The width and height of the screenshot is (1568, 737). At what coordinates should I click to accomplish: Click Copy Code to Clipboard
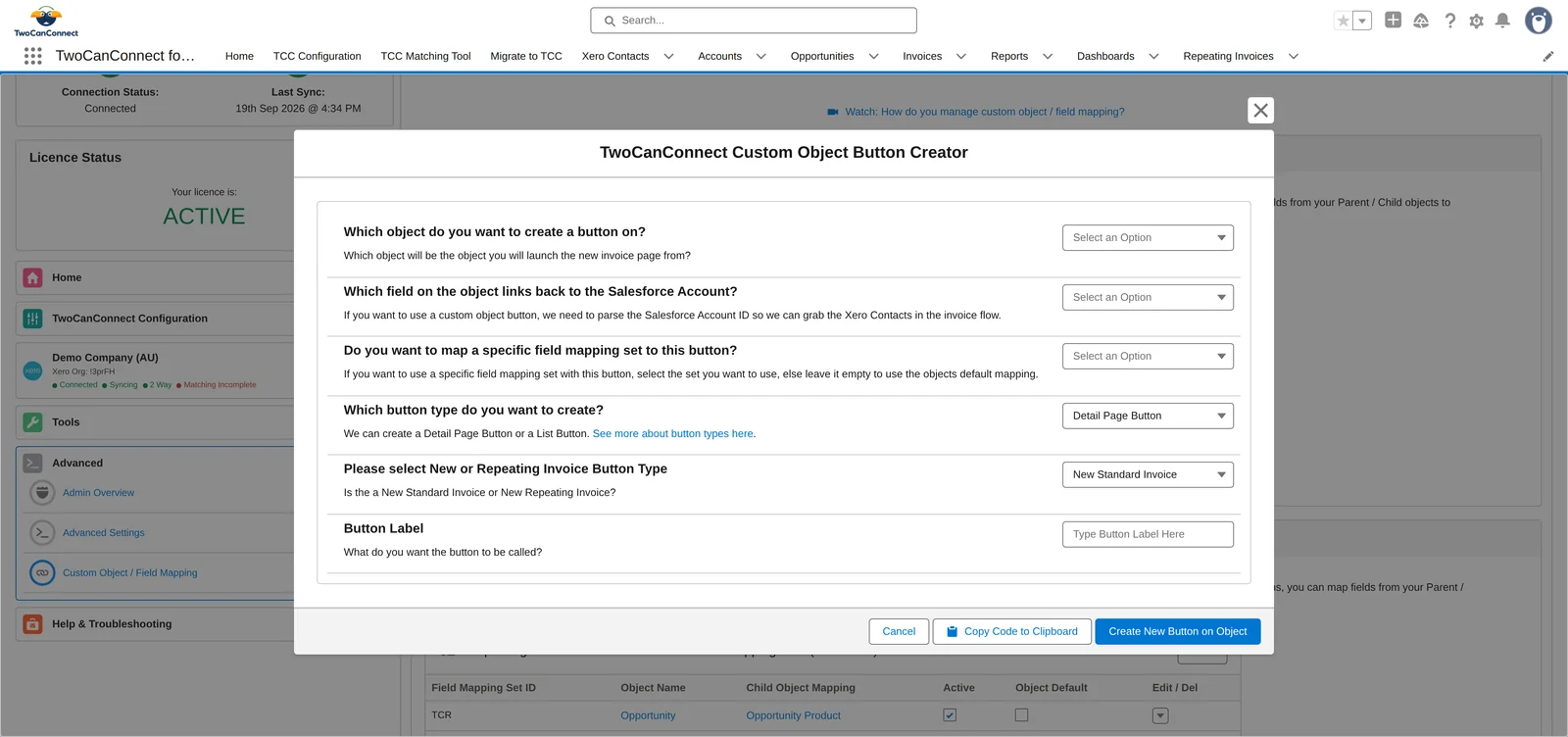(x=1011, y=632)
